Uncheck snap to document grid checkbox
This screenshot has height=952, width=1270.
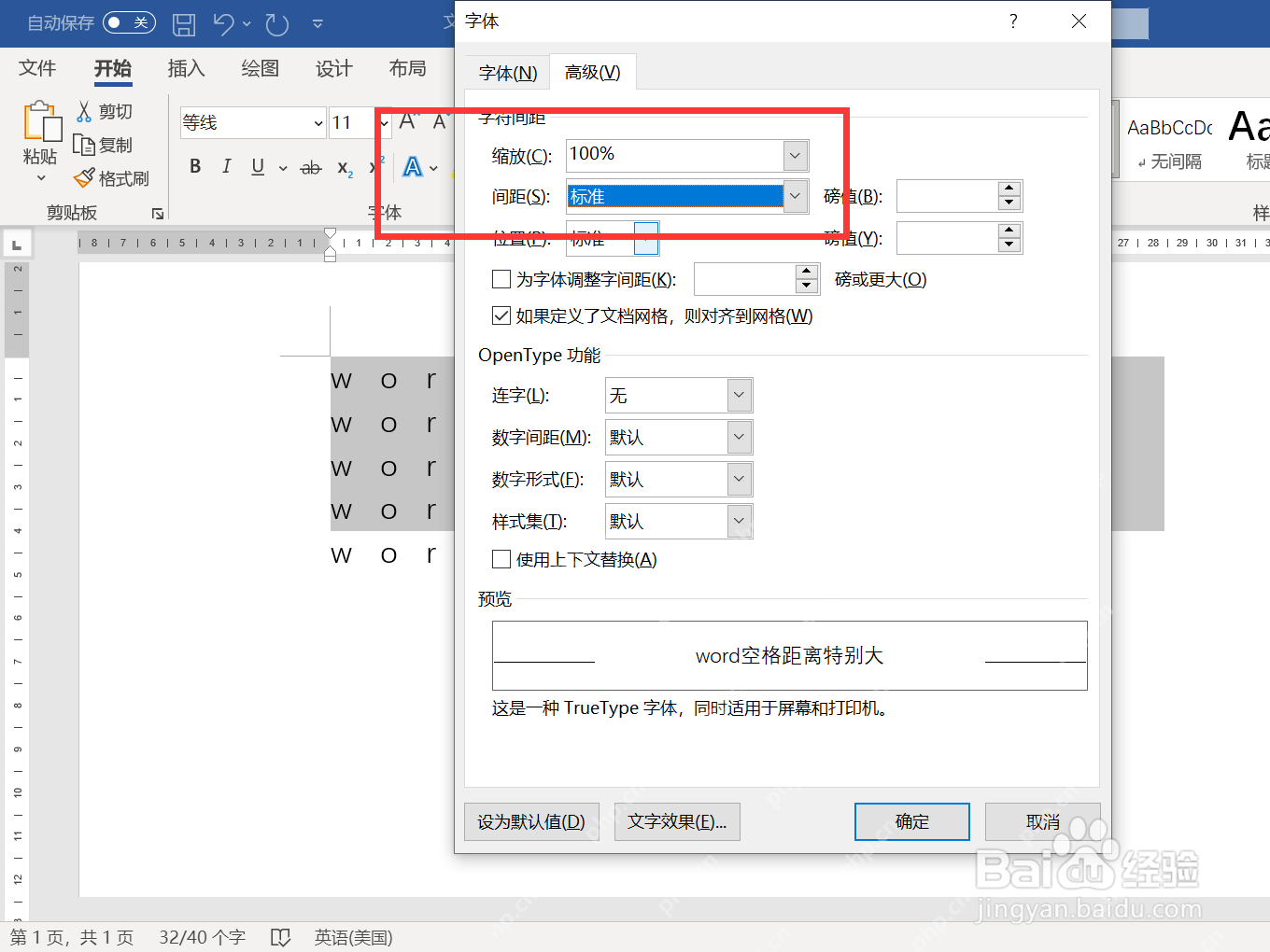coord(501,315)
